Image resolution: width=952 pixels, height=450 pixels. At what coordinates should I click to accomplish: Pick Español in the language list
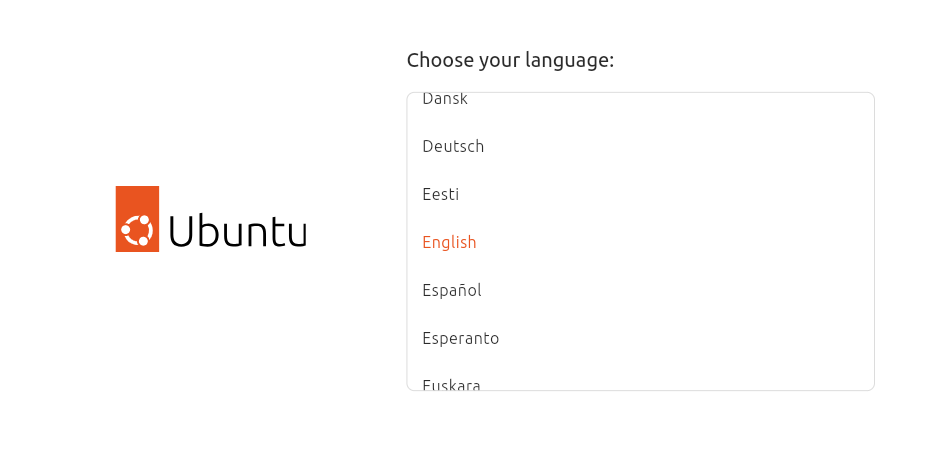coord(452,290)
